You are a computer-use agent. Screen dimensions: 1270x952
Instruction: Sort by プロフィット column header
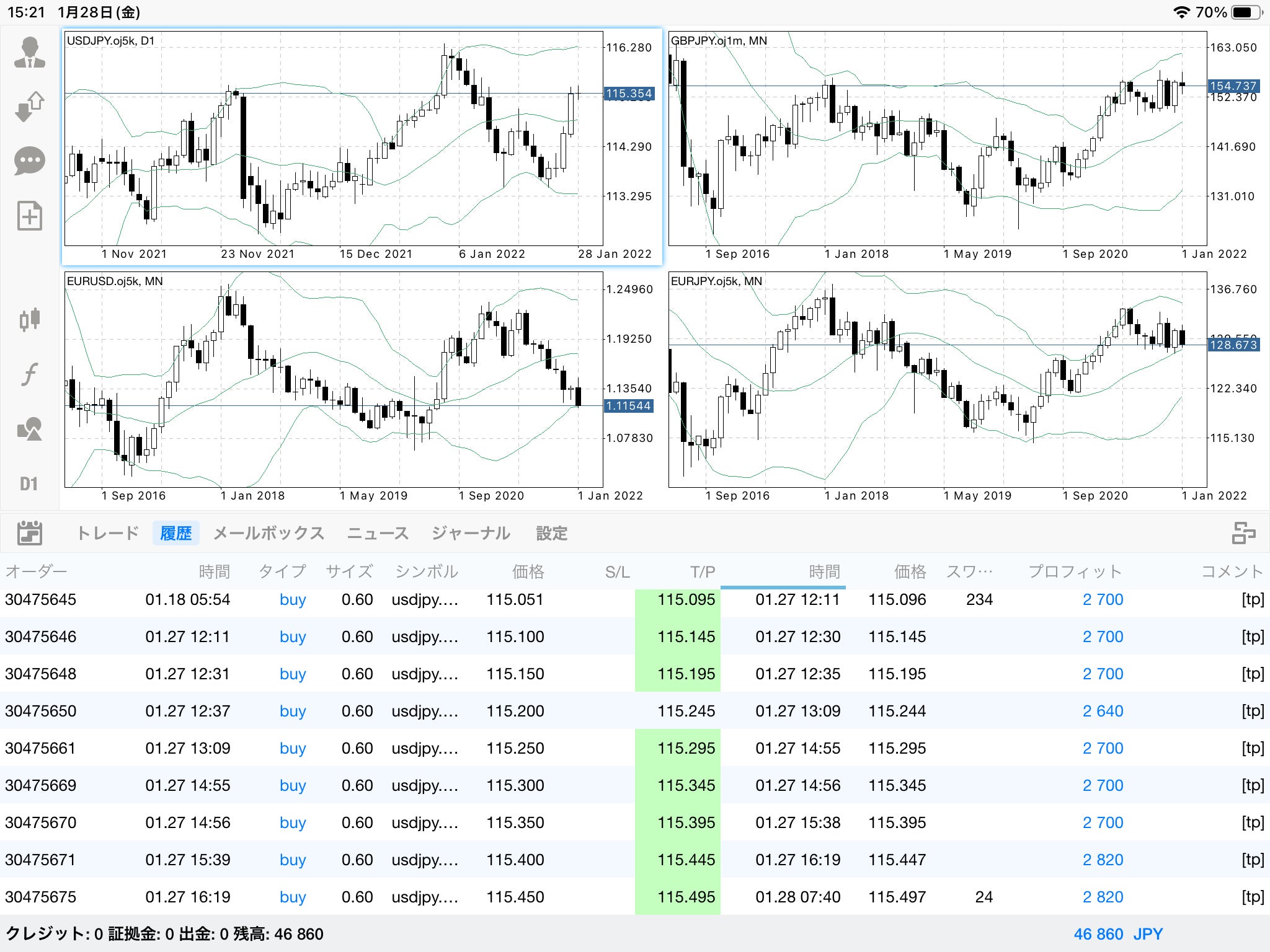pyautogui.click(x=1075, y=571)
